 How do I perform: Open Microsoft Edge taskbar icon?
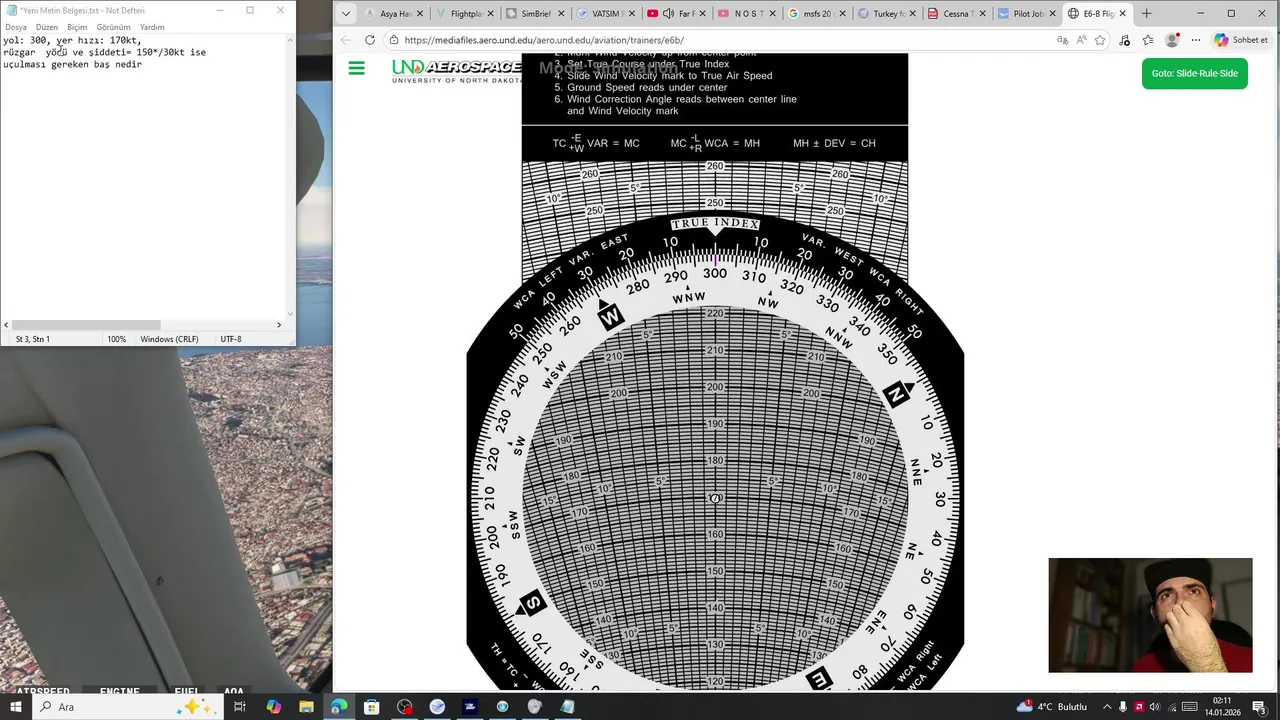click(x=339, y=707)
